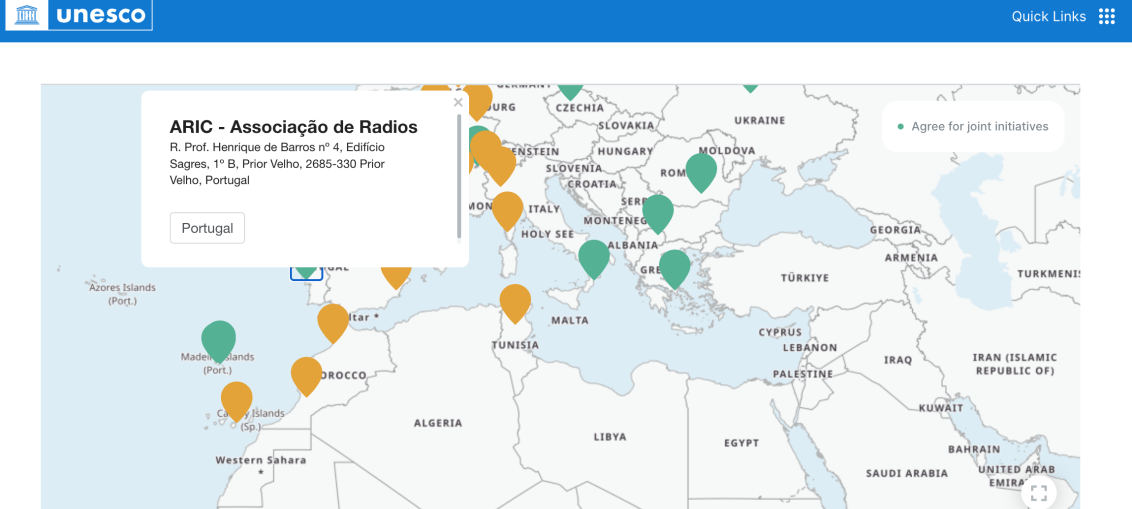Click the orange marker on Canary Islands
Screen dimensions: 1132x509
coord(237,399)
